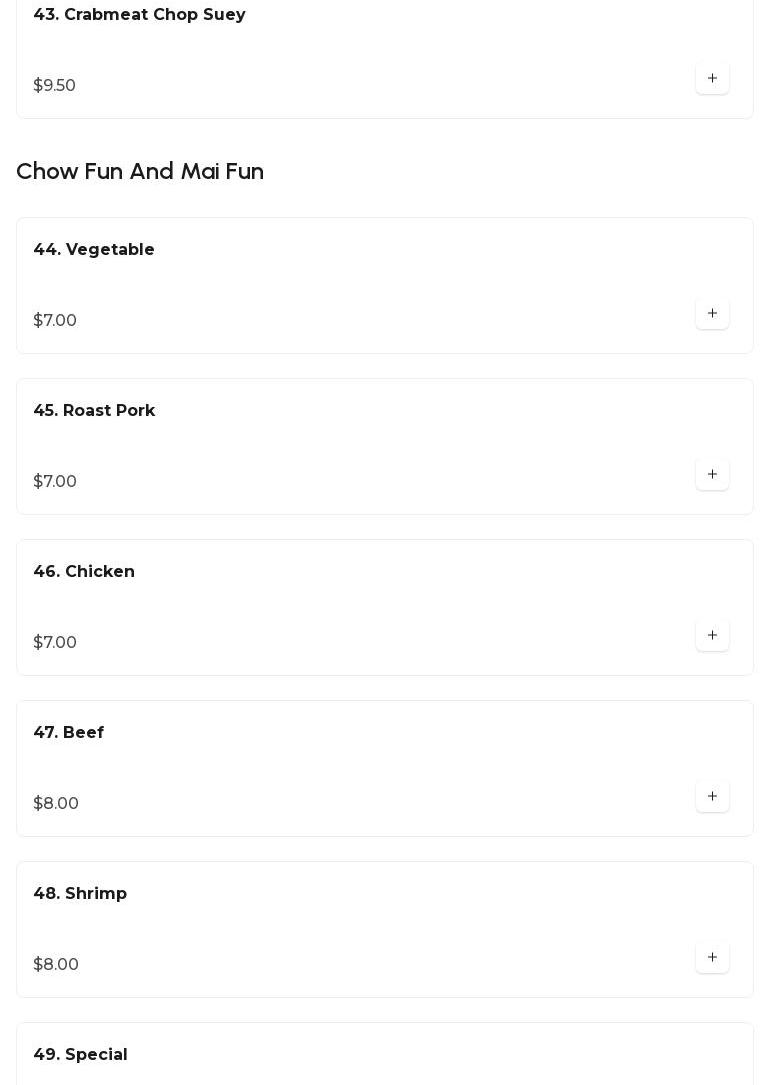Add 47. Beef using the plus icon
Viewport: 770px width, 1085px height.
coord(712,796)
